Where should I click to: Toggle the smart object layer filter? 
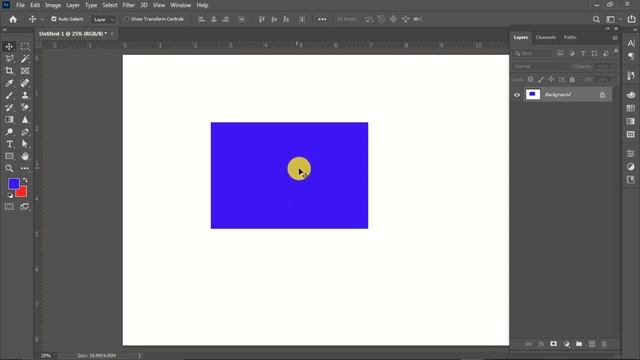tap(606, 53)
